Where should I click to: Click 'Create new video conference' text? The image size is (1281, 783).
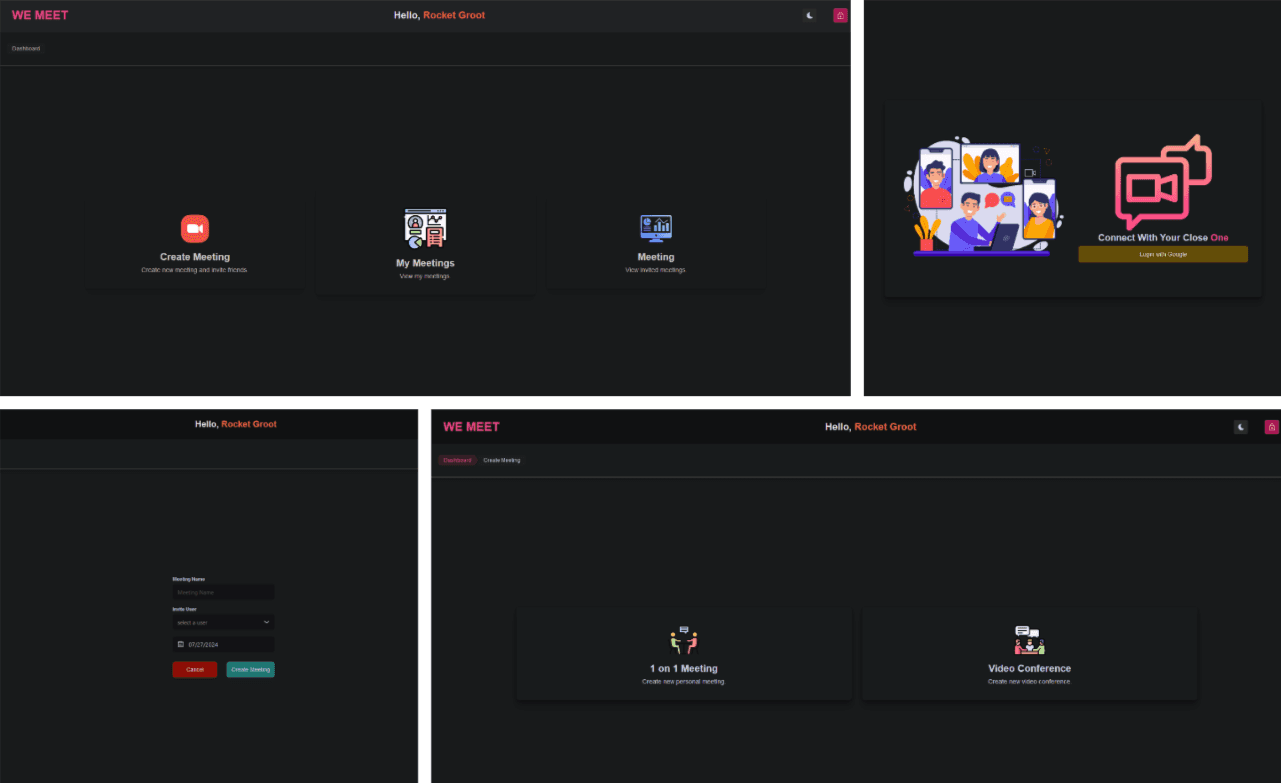click(1029, 681)
